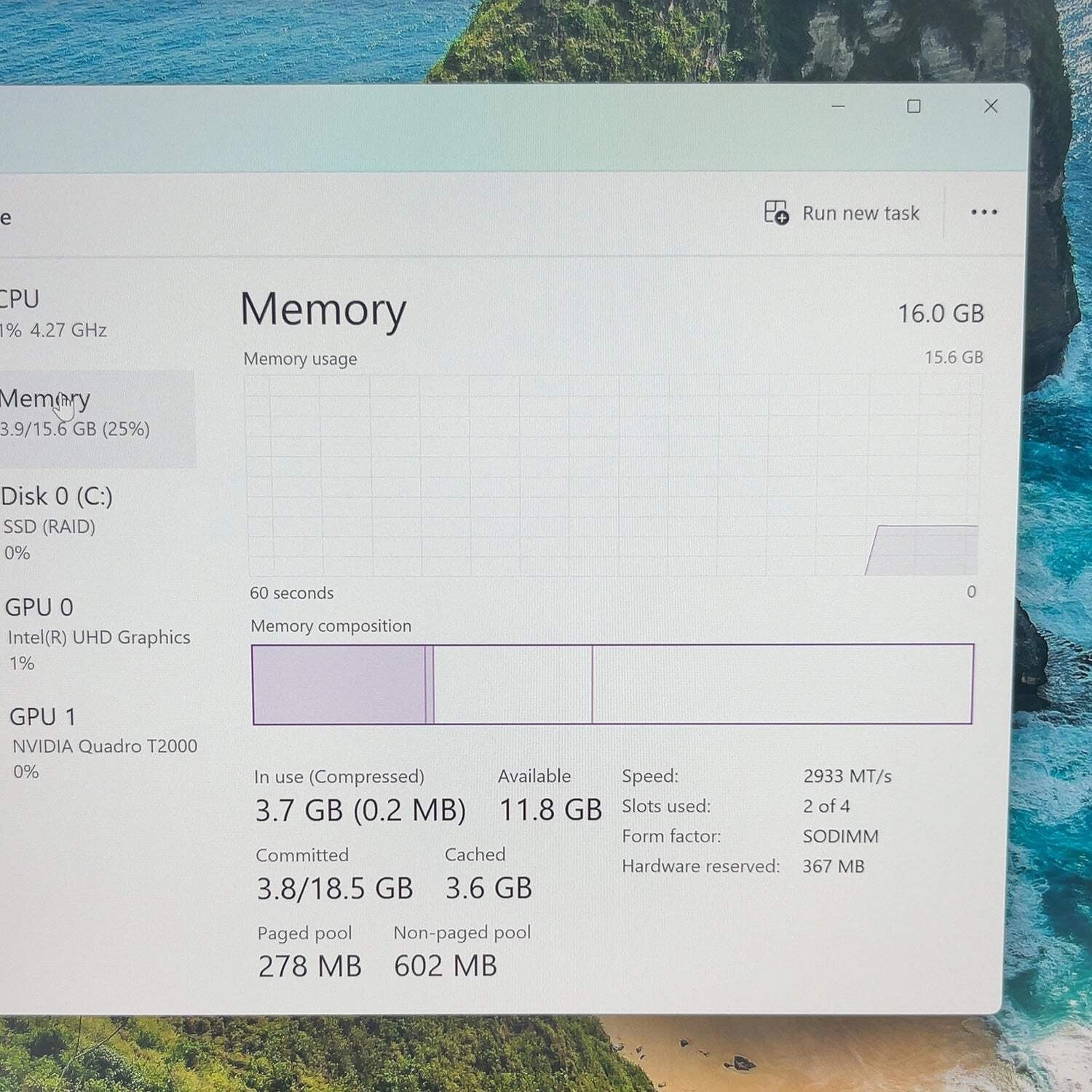Click the Available value 11.8 GB

click(550, 810)
